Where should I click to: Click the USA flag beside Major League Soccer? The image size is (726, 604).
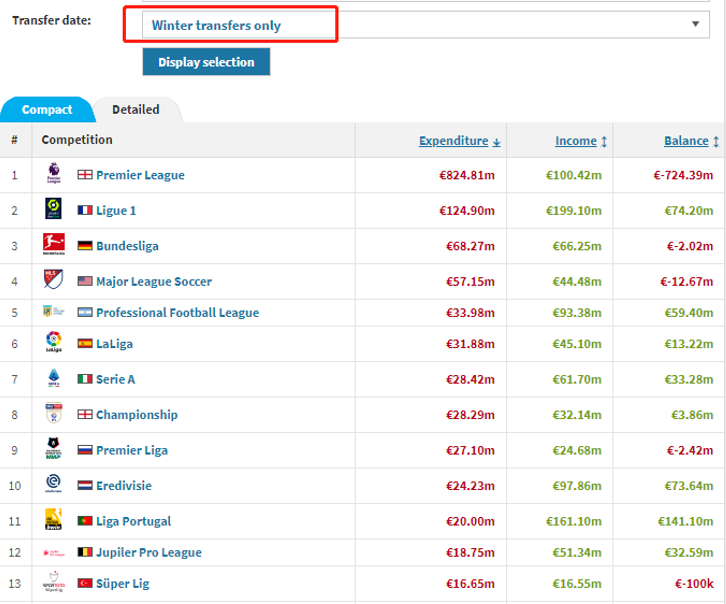point(85,281)
